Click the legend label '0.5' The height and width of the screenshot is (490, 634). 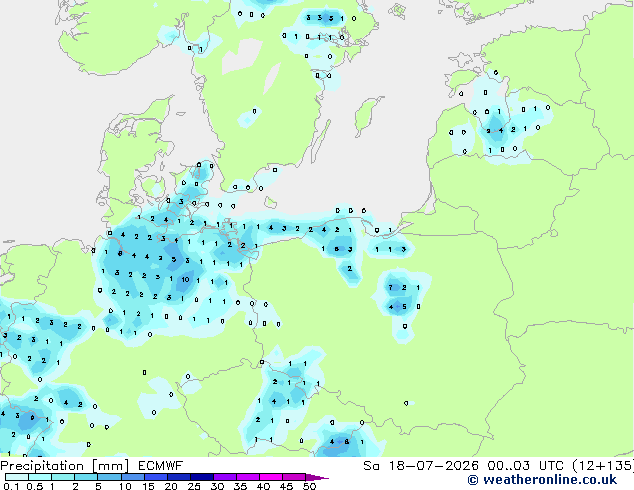[x=35, y=486]
